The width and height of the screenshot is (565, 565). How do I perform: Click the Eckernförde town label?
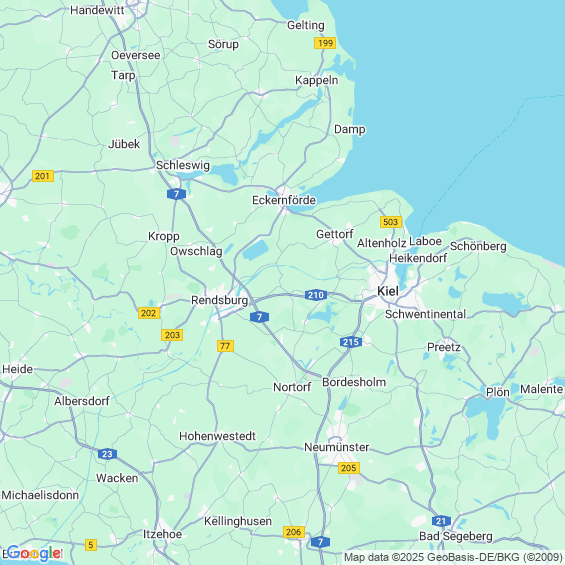pyautogui.click(x=284, y=200)
